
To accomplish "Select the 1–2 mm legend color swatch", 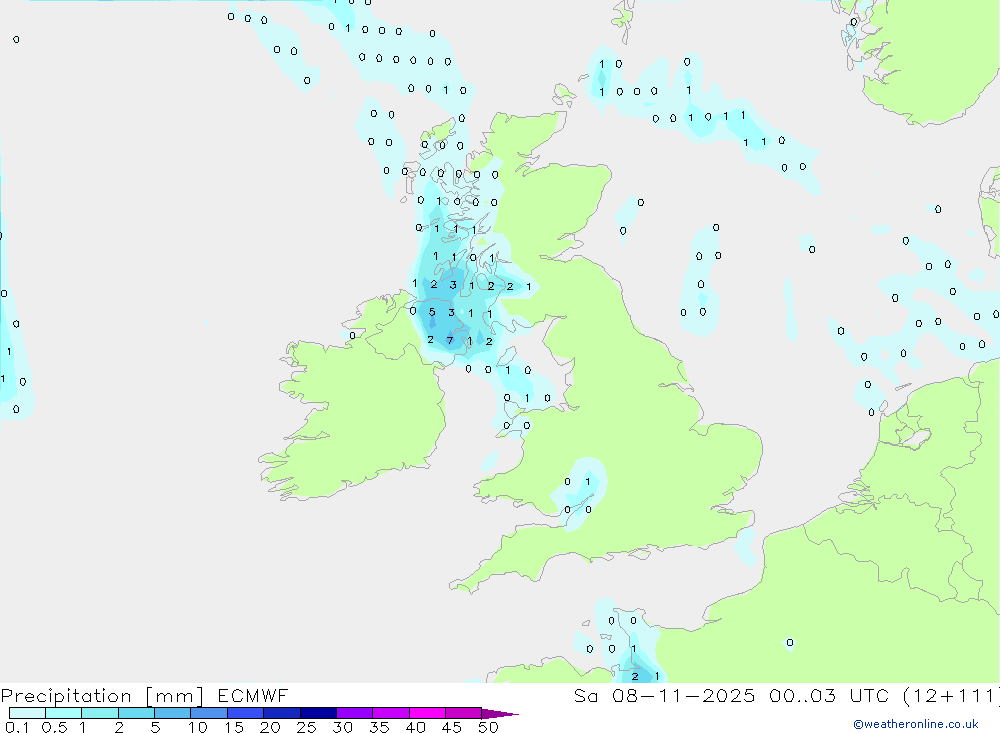I will click(99, 713).
